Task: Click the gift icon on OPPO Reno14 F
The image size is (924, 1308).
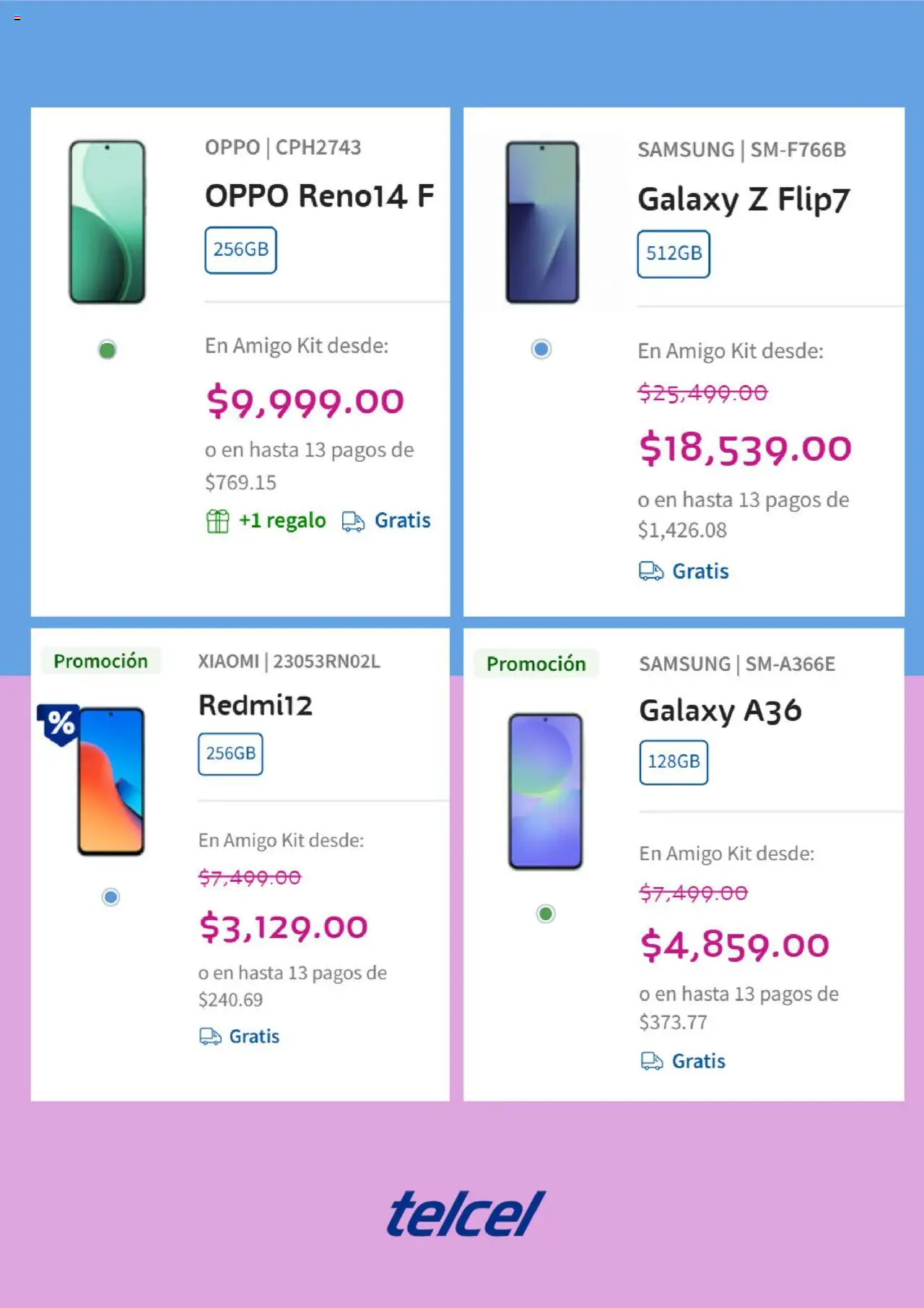Action: (217, 521)
